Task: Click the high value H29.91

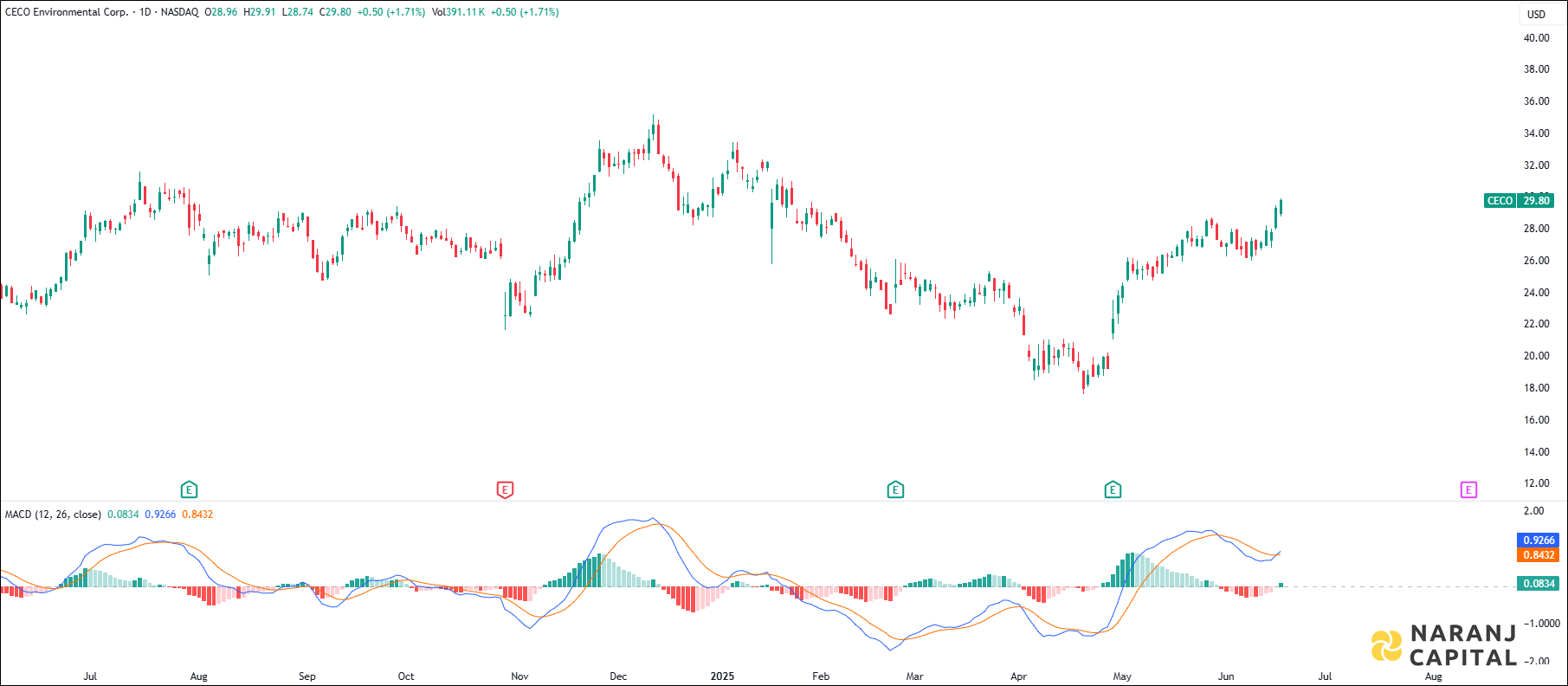Action: pyautogui.click(x=260, y=12)
